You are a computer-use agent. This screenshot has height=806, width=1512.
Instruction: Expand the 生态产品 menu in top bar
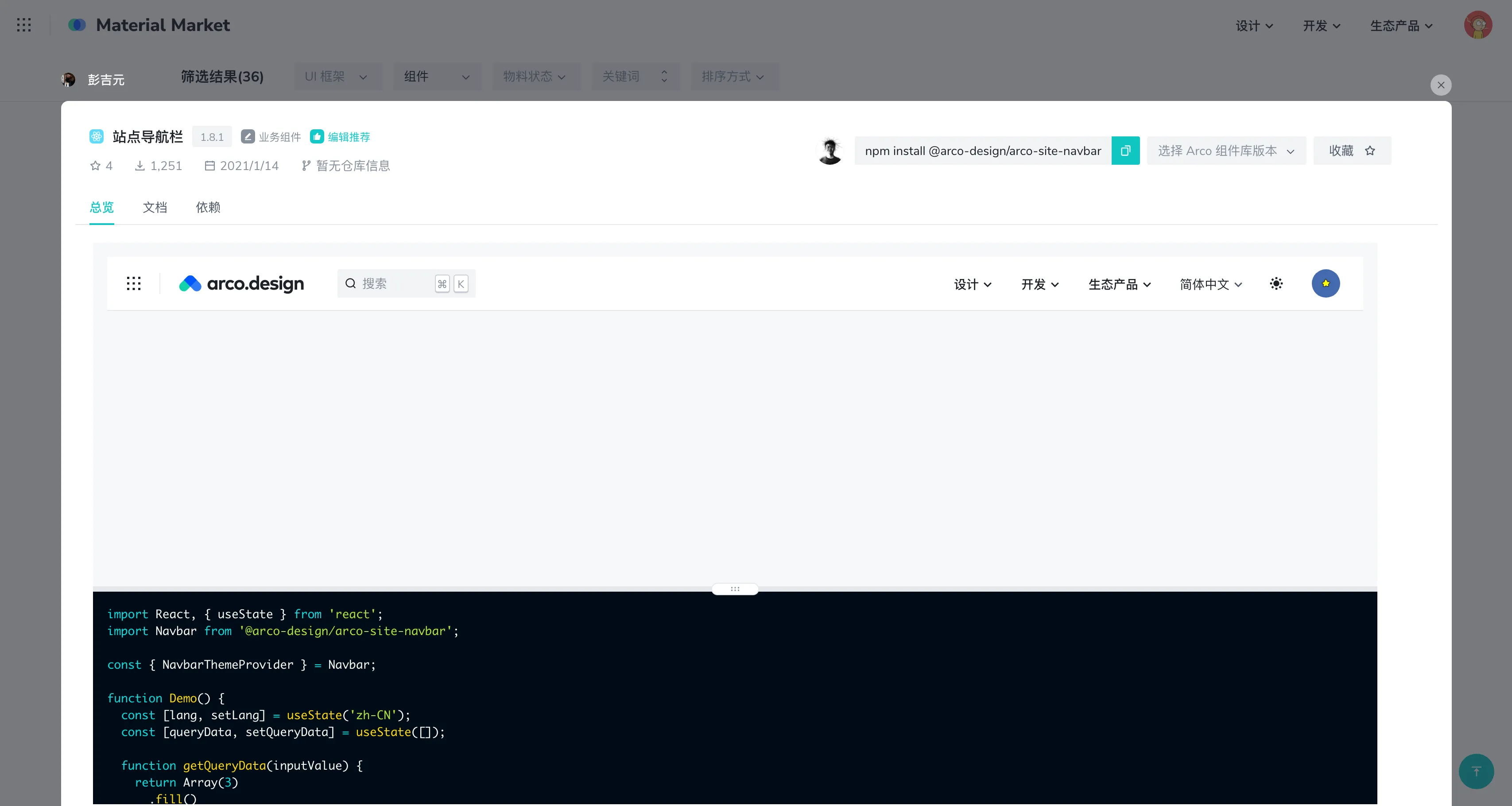coord(1401,26)
